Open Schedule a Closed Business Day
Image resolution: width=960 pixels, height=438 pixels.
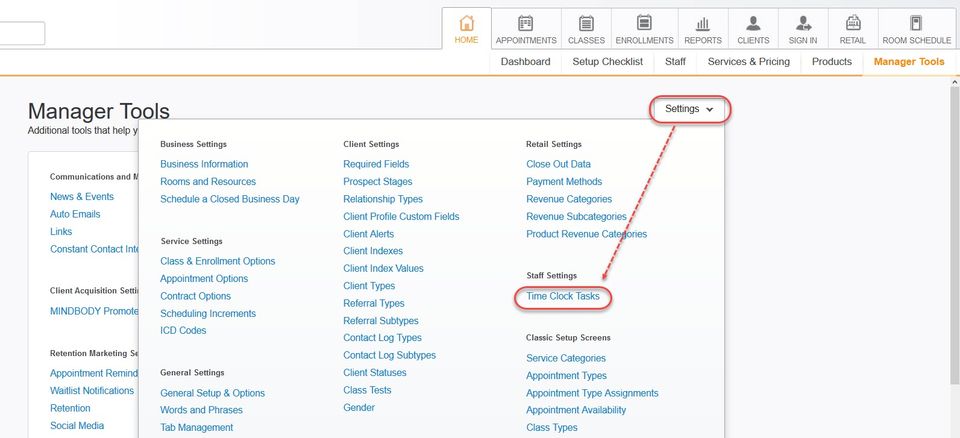pos(230,199)
